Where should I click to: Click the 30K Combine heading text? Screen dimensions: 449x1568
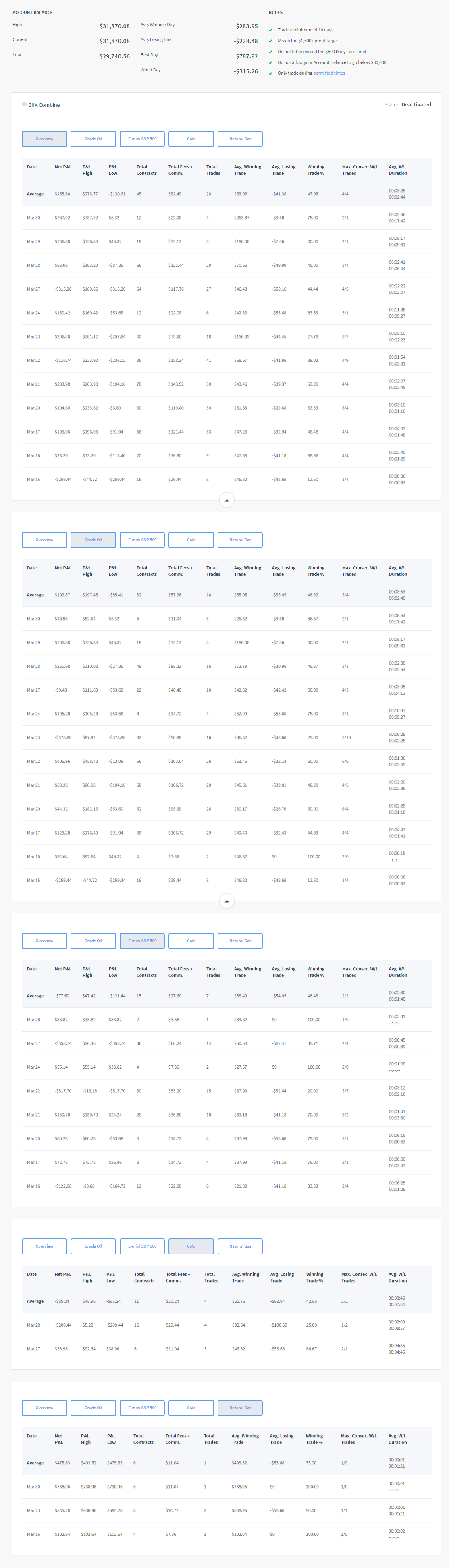tap(44, 105)
